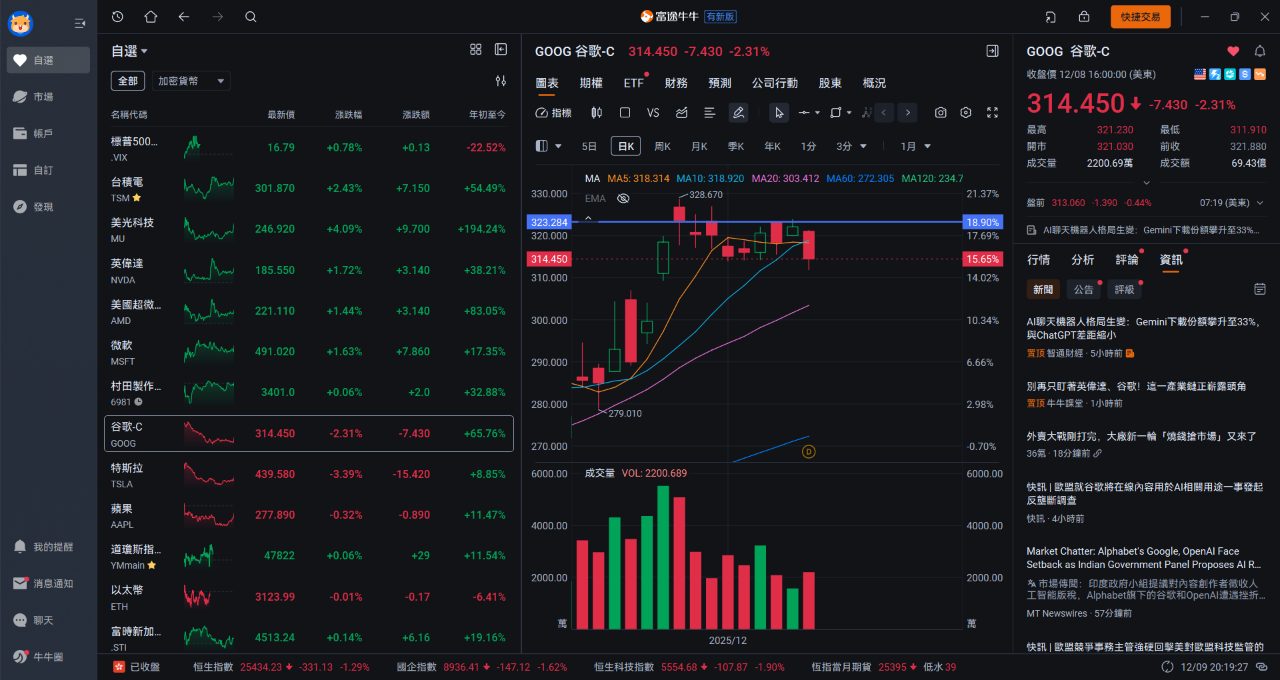
Task: Click the lock screen icon in title bar
Action: (1084, 17)
